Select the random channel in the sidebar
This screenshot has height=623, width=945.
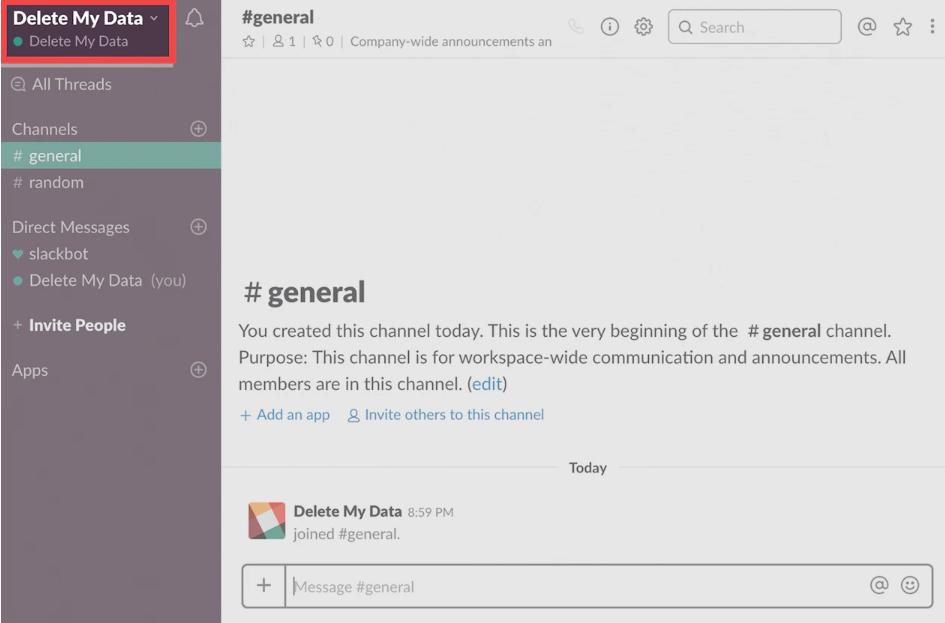coord(111,182)
